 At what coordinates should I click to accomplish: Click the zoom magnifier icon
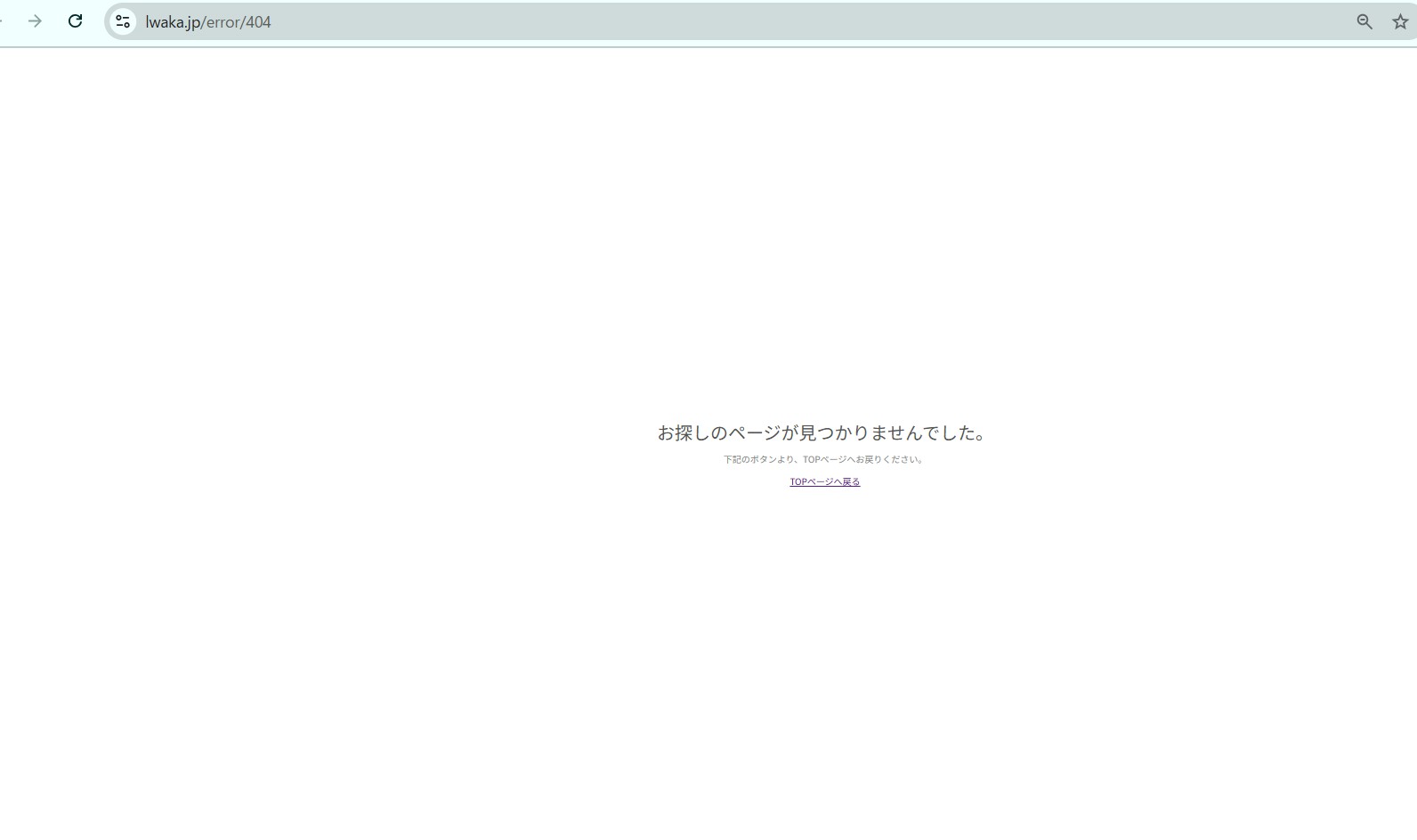[1364, 22]
